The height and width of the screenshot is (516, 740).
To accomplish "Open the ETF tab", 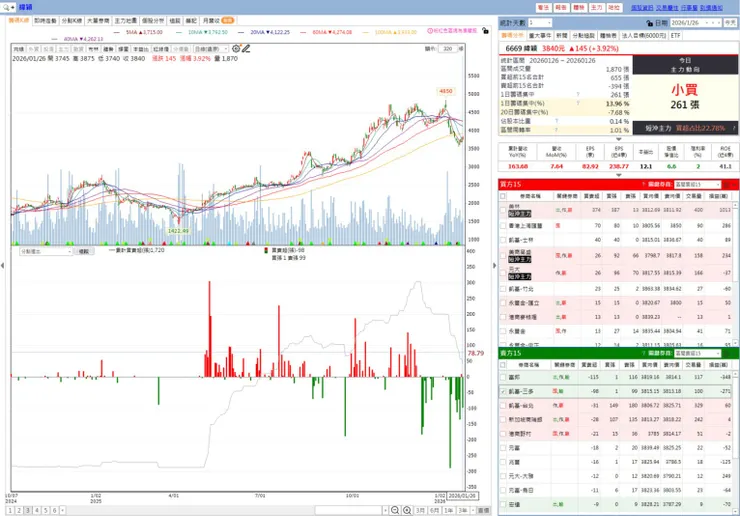I will pyautogui.click(x=675, y=36).
